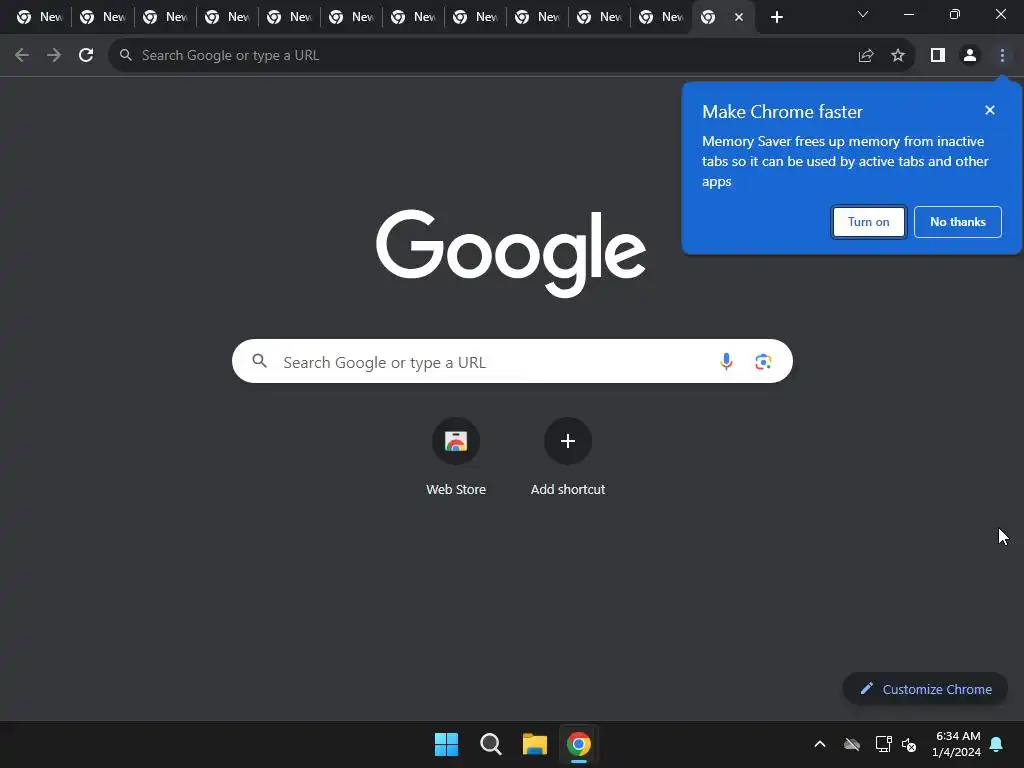Open the Chrome three-dot menu
The width and height of the screenshot is (1024, 768).
[x=1002, y=56]
